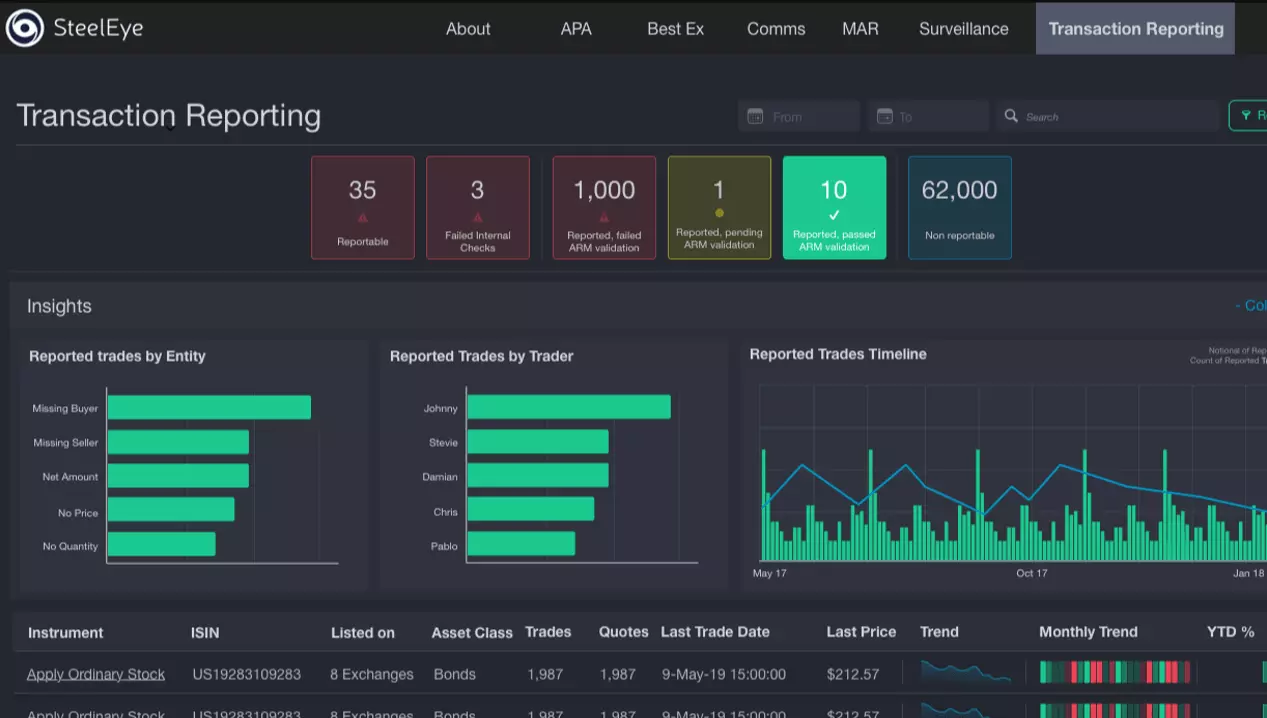Click the warning icon on Reportable card
The width and height of the screenshot is (1267, 718).
click(x=362, y=217)
